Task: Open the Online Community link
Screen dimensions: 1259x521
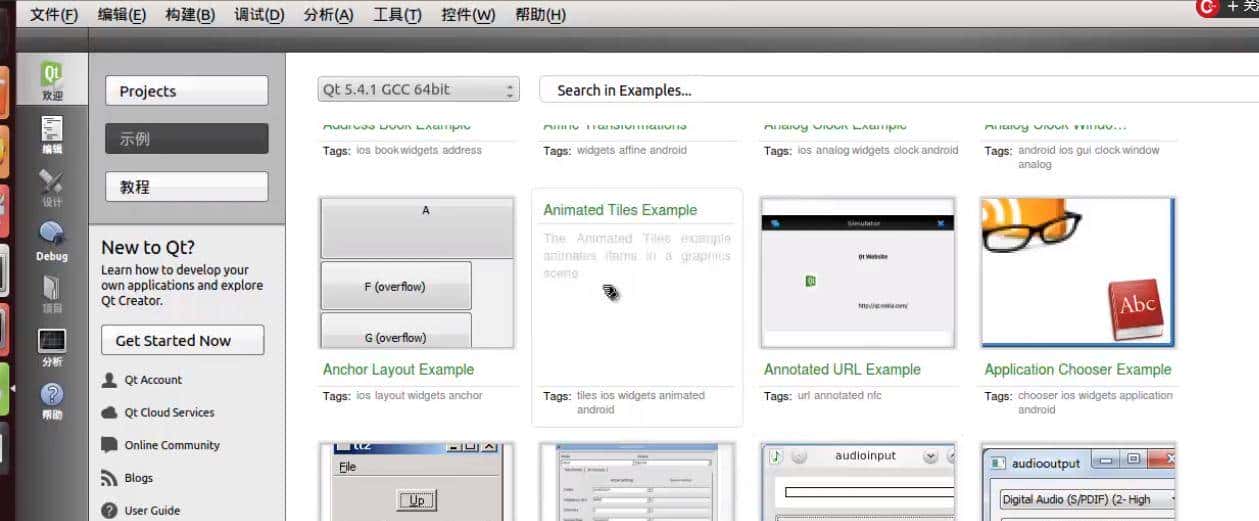Action: click(172, 445)
